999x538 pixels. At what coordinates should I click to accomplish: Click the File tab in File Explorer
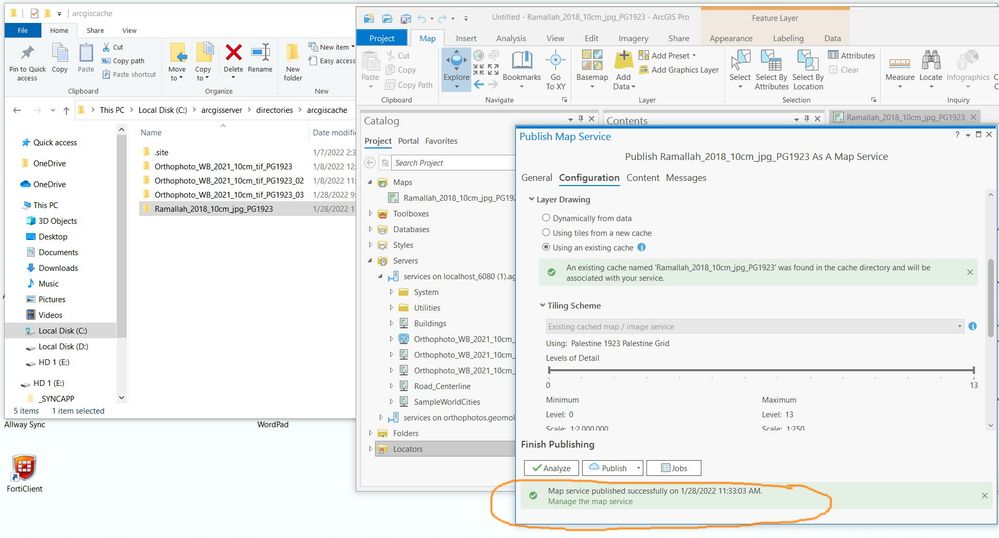point(22,30)
